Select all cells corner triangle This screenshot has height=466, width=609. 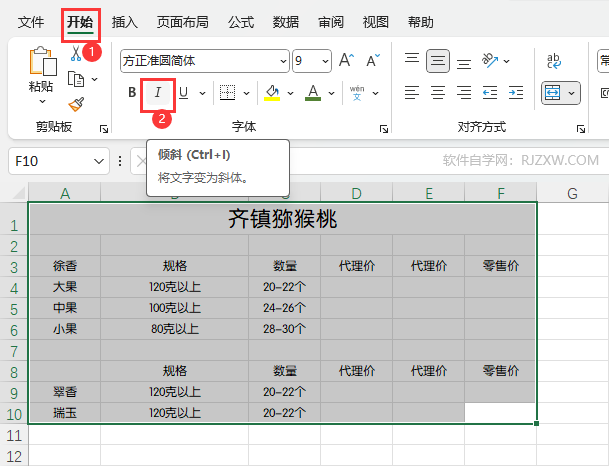pos(19,193)
